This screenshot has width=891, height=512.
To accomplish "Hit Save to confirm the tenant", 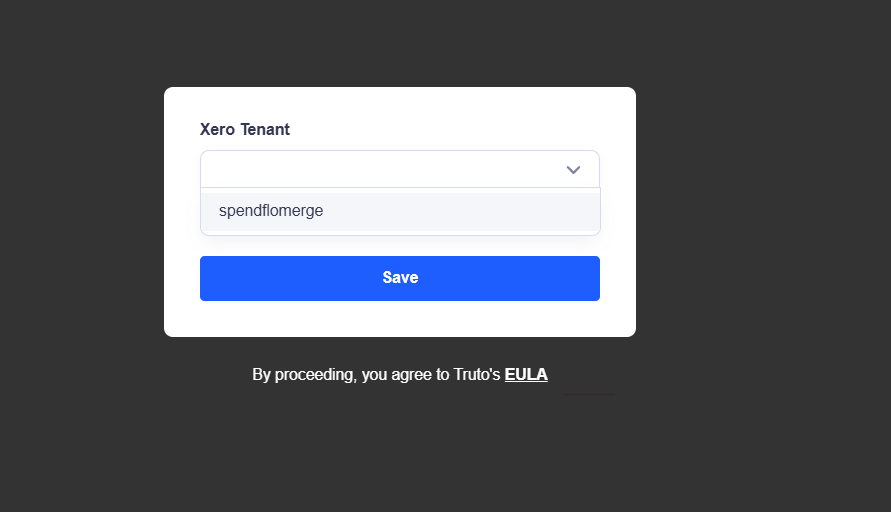I will click(x=399, y=278).
